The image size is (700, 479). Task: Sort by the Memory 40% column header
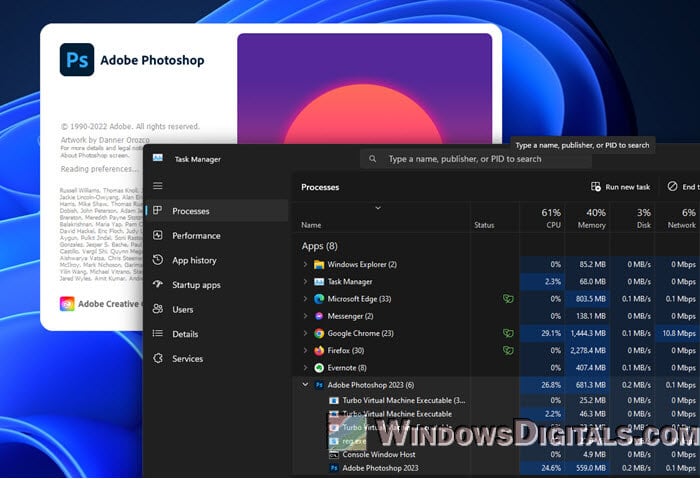(587, 218)
